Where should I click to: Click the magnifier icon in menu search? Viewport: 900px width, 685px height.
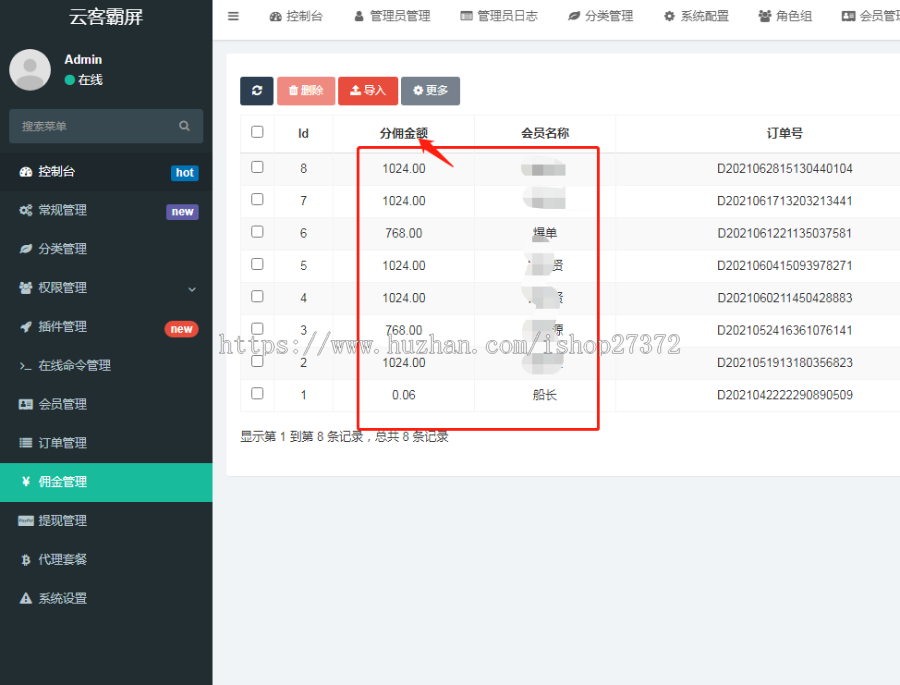(x=184, y=126)
